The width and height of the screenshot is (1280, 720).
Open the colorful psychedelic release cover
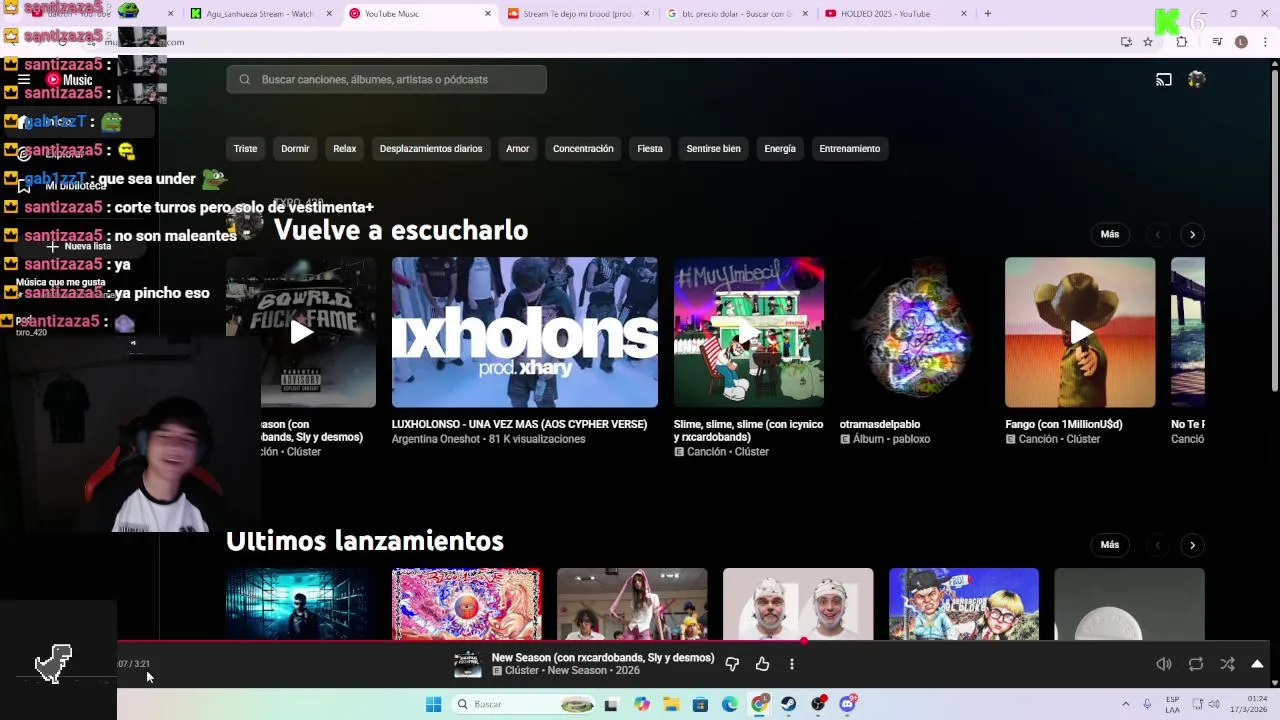pos(467,604)
